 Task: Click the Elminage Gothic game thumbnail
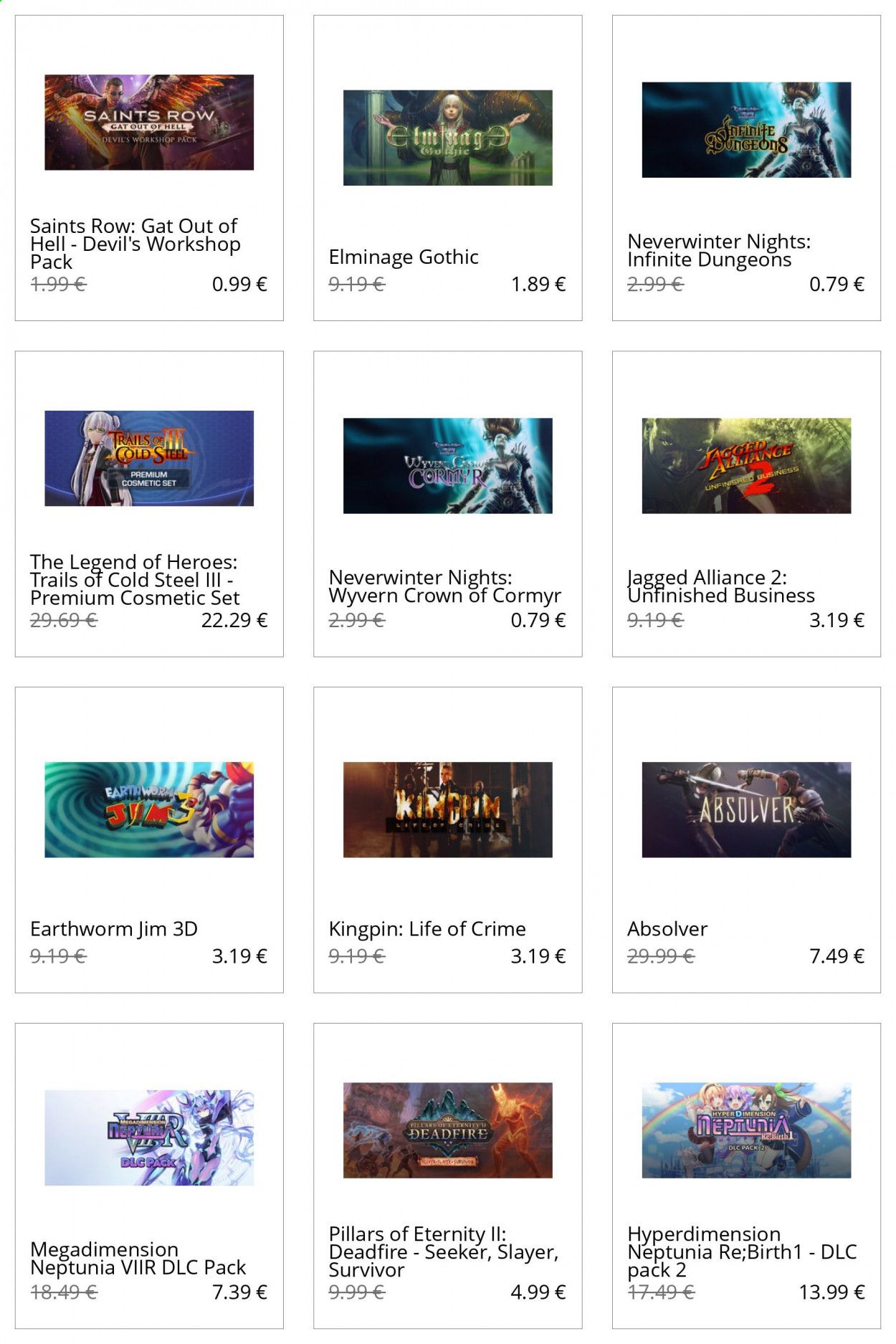pyautogui.click(x=447, y=138)
